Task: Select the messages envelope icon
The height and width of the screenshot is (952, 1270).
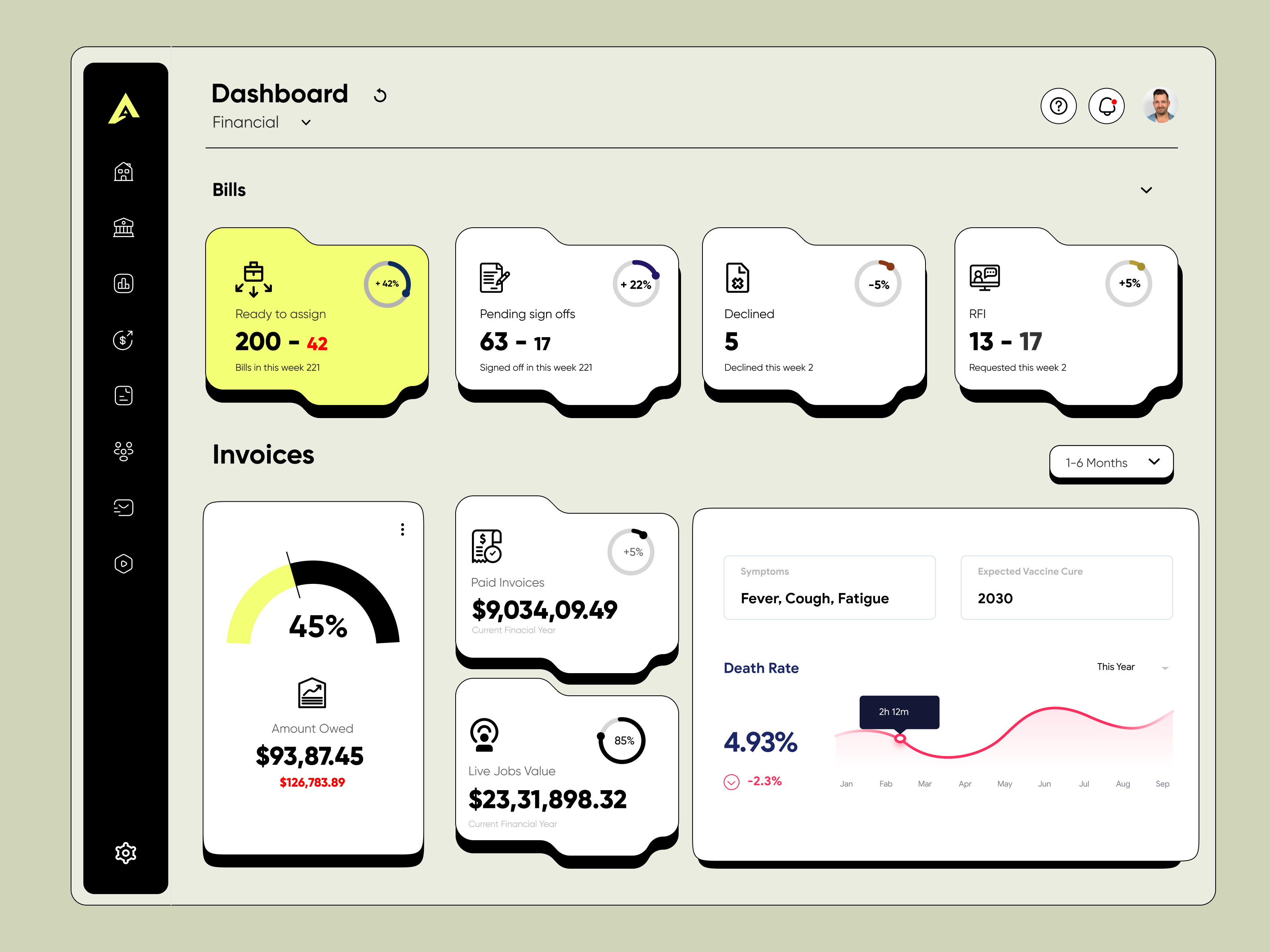Action: (124, 507)
